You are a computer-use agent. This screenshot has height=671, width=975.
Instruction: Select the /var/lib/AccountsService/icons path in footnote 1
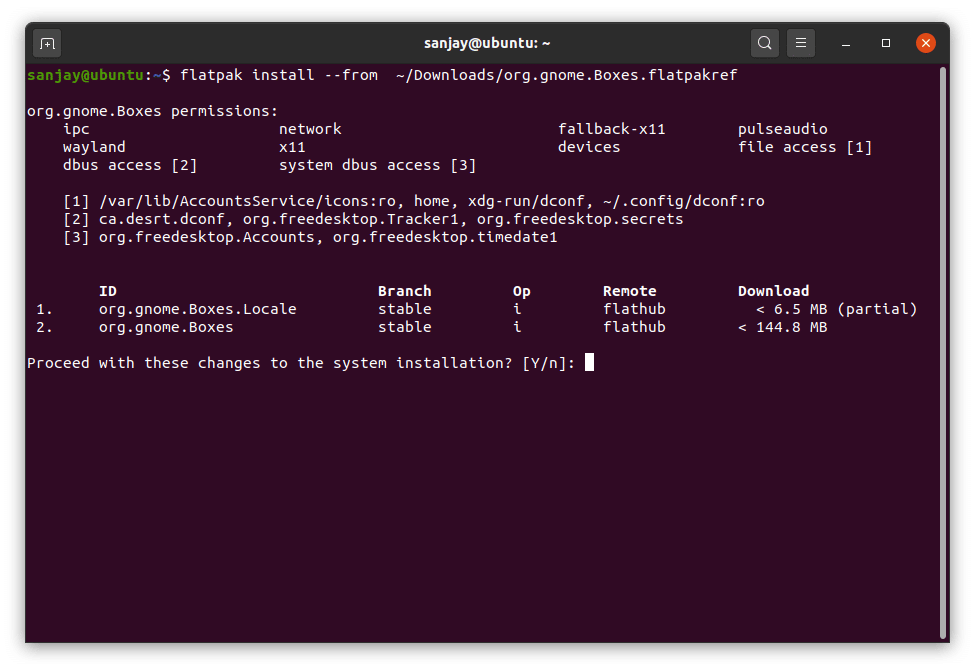[232, 200]
